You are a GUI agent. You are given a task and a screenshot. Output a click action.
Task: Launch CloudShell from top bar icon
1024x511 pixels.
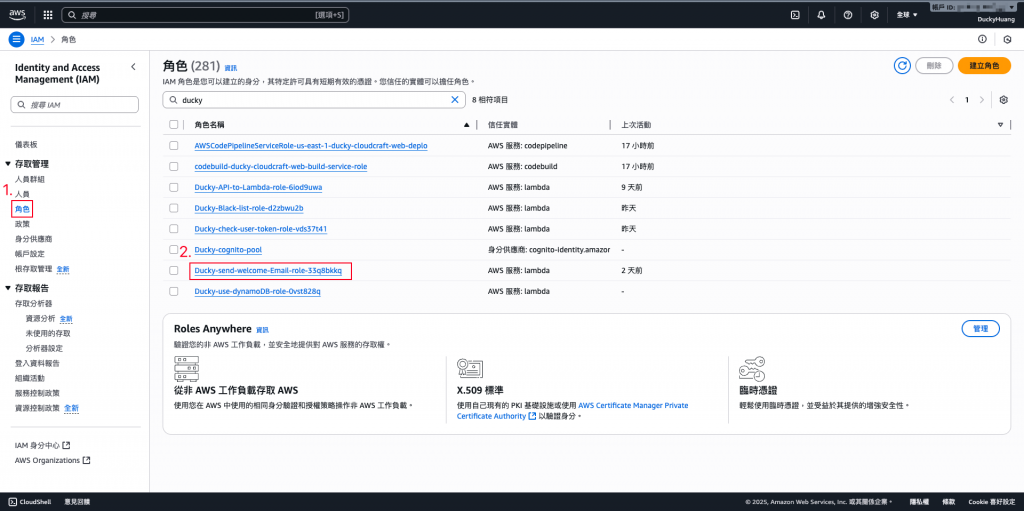tap(795, 14)
